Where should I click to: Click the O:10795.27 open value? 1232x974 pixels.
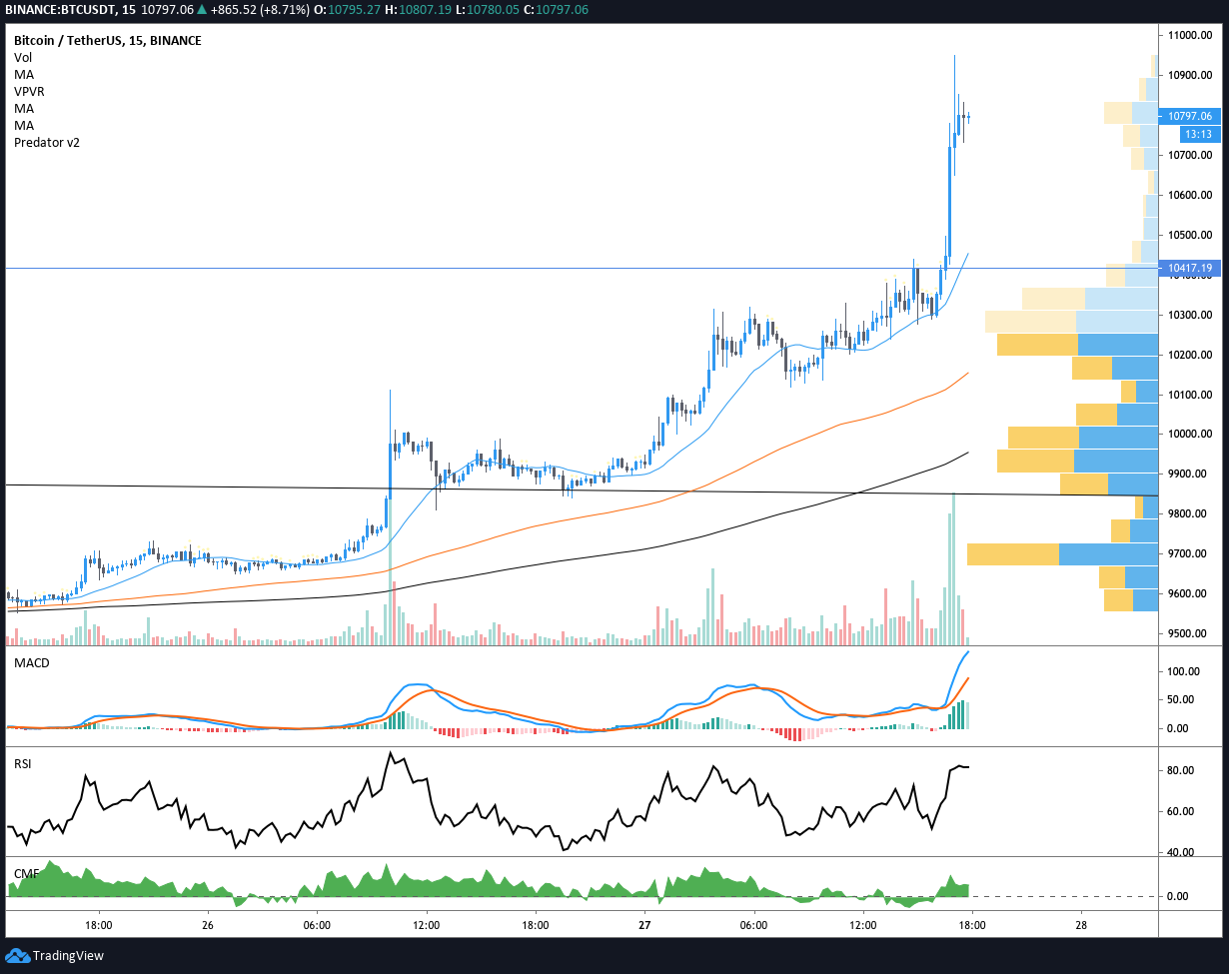click(x=347, y=10)
